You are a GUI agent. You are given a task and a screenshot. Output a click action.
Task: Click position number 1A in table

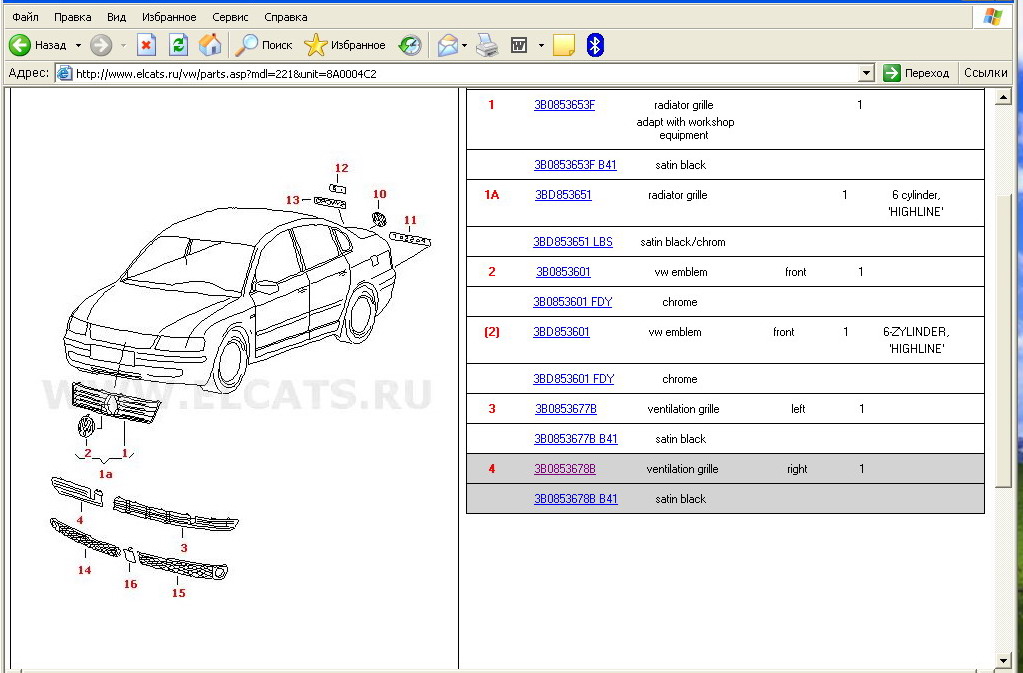click(x=491, y=195)
